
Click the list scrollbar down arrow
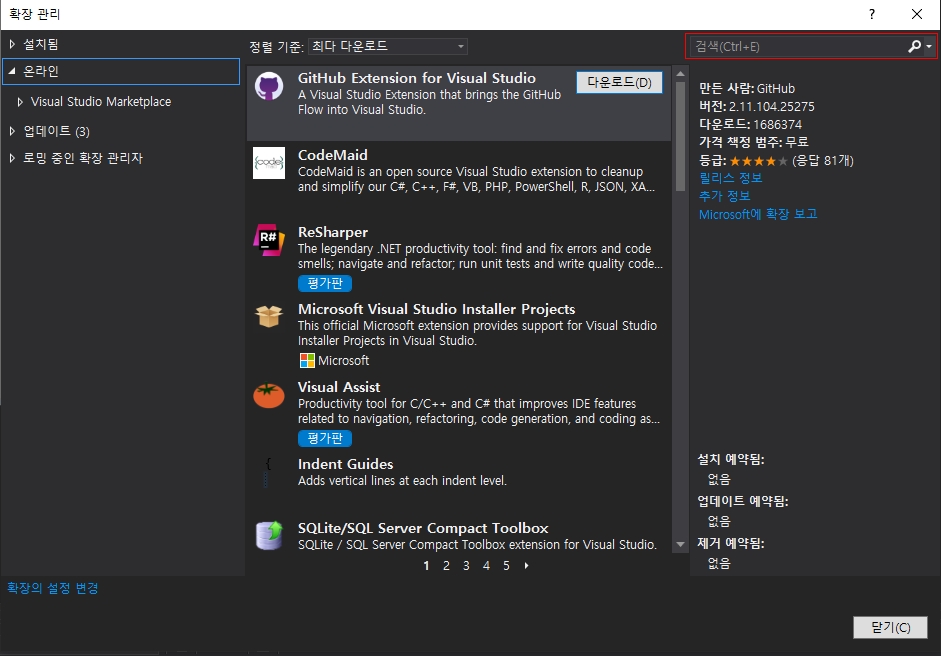(680, 544)
